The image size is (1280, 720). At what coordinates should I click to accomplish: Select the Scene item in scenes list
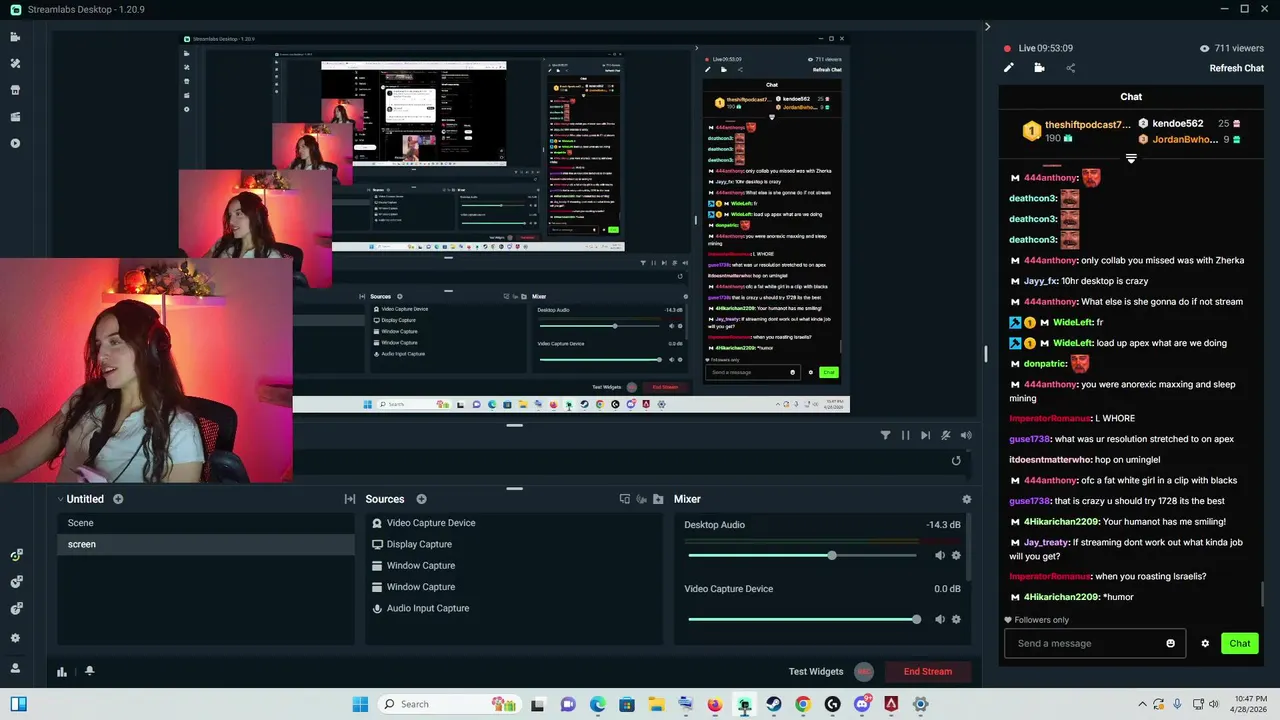[x=205, y=523]
